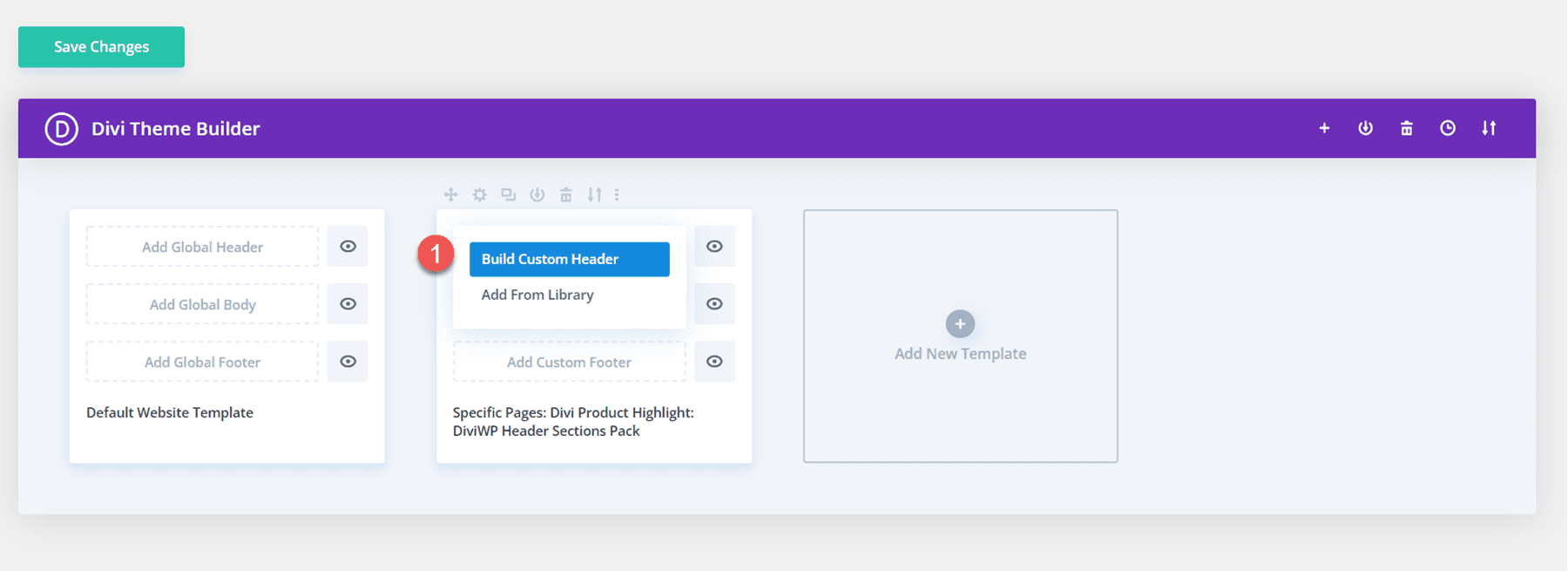
Task: Duplicate the template with the copy icon
Action: (508, 194)
